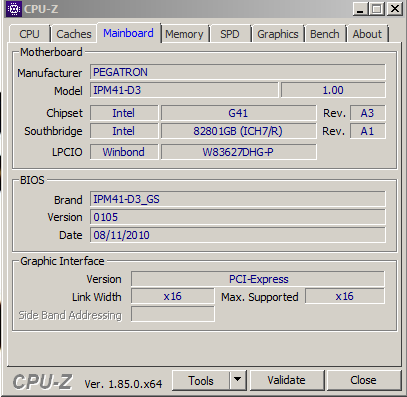407x397 pixels.
Task: Select the W83627DHG-P LPCIO value
Action: pyautogui.click(x=239, y=152)
